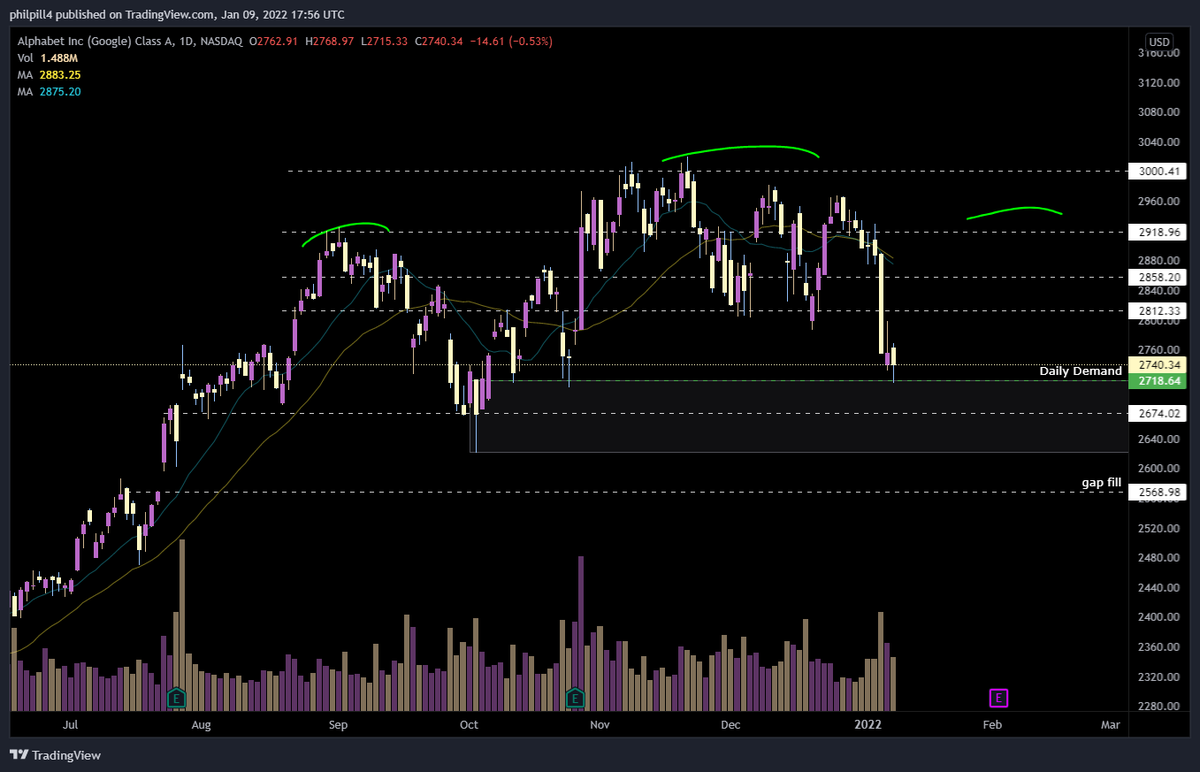Screen dimensions: 1200x772
Task: Click the MA 2883.25 indicator label
Action: [x=48, y=75]
